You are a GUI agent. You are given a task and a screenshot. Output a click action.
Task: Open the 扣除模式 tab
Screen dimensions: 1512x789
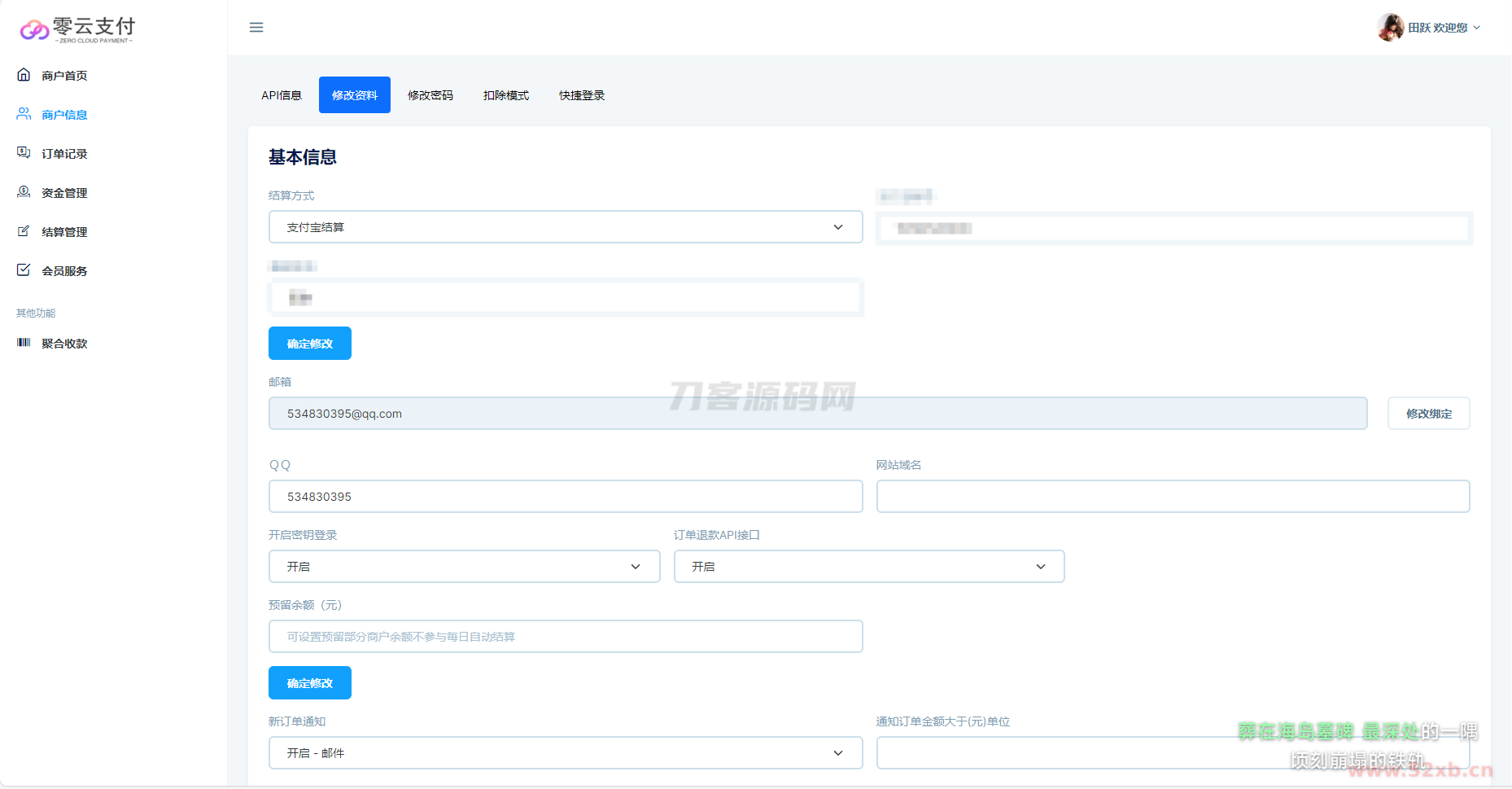coord(506,95)
